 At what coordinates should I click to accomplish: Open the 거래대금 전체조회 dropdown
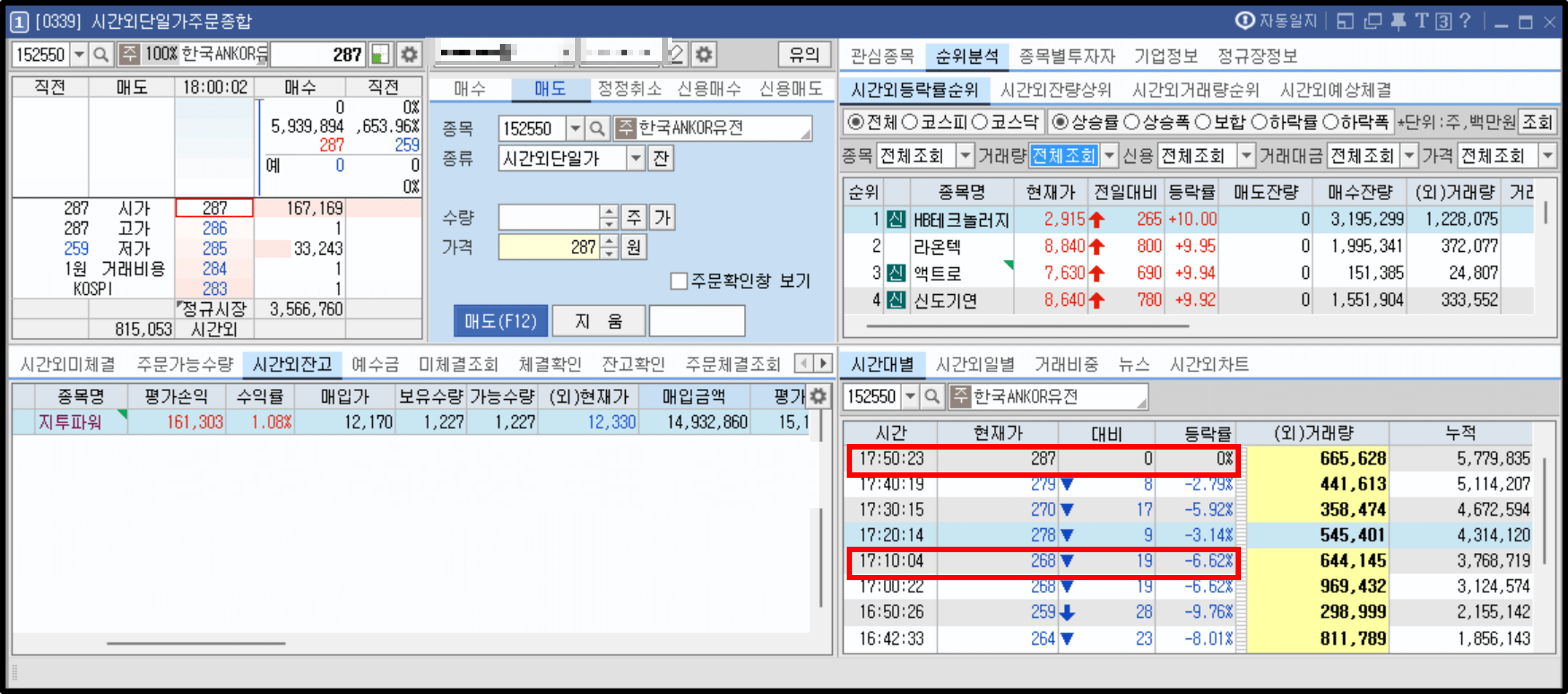pyautogui.click(x=1409, y=156)
